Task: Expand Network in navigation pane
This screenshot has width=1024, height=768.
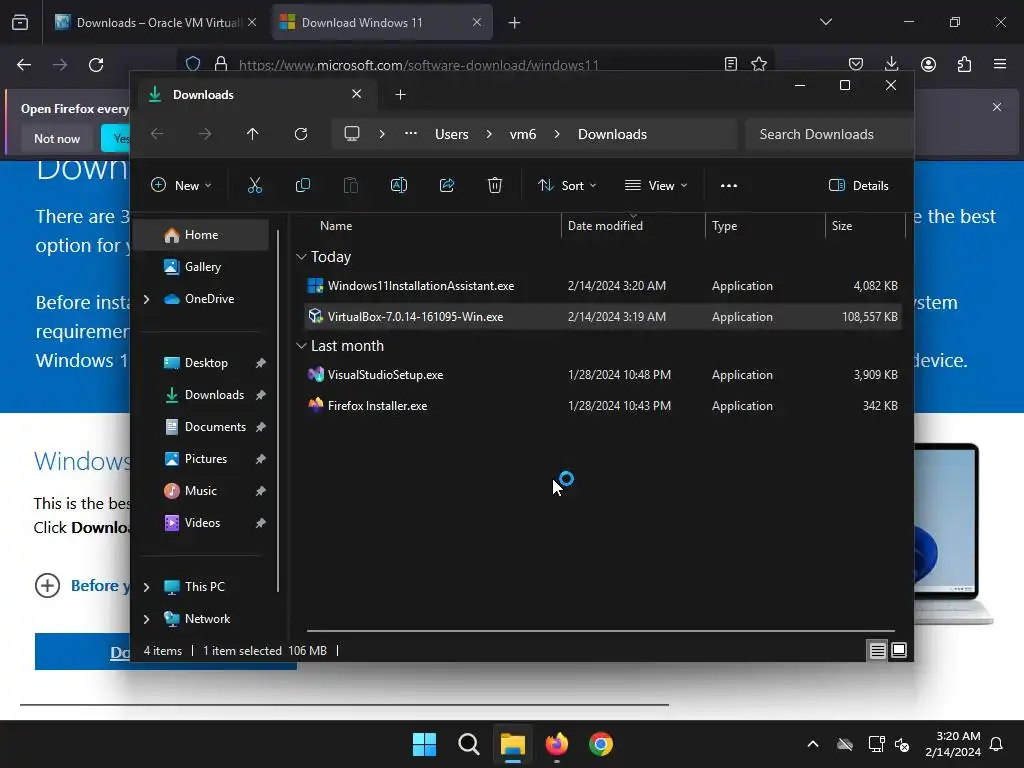Action: (x=147, y=619)
